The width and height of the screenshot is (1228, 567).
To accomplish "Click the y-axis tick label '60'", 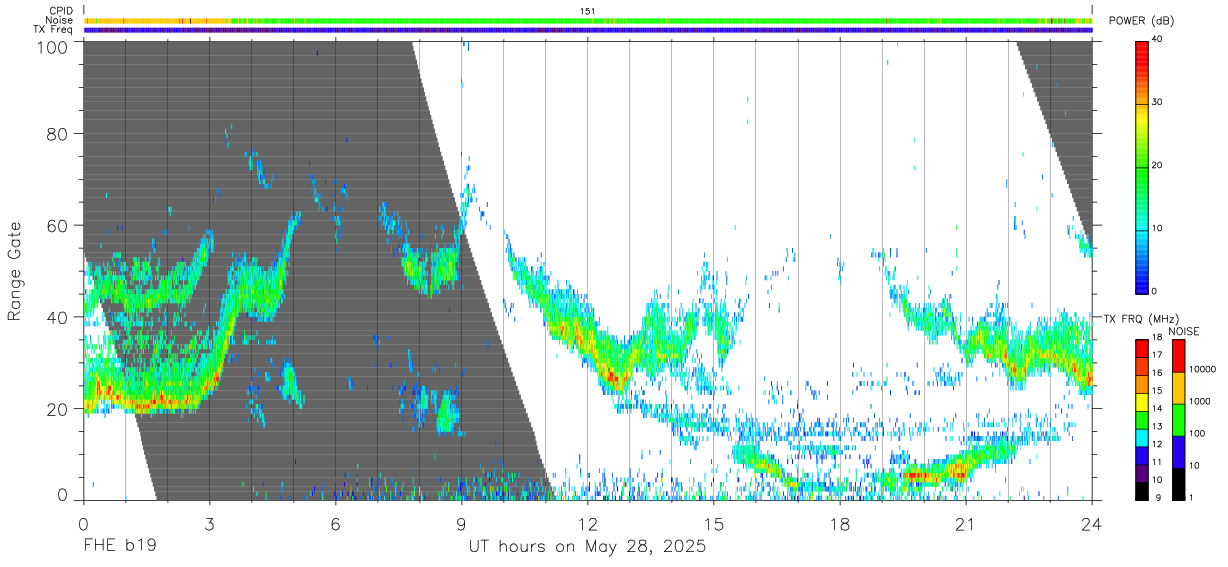I will (58, 225).
